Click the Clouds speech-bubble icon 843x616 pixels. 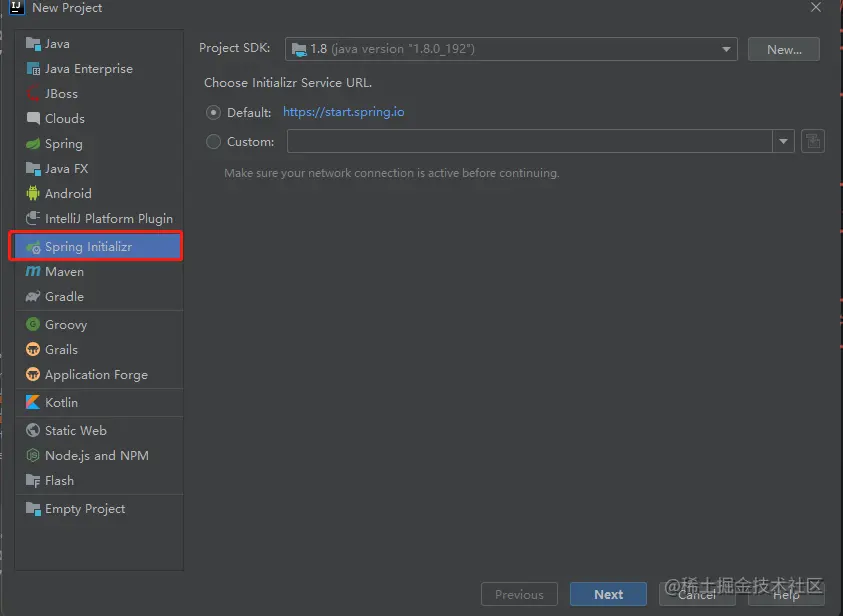33,118
